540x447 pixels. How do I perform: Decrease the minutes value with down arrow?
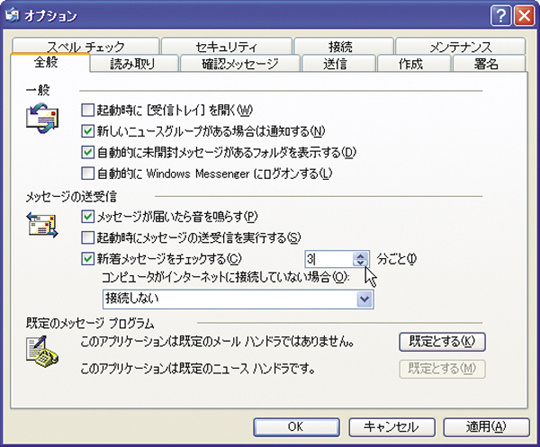pyautogui.click(x=361, y=263)
